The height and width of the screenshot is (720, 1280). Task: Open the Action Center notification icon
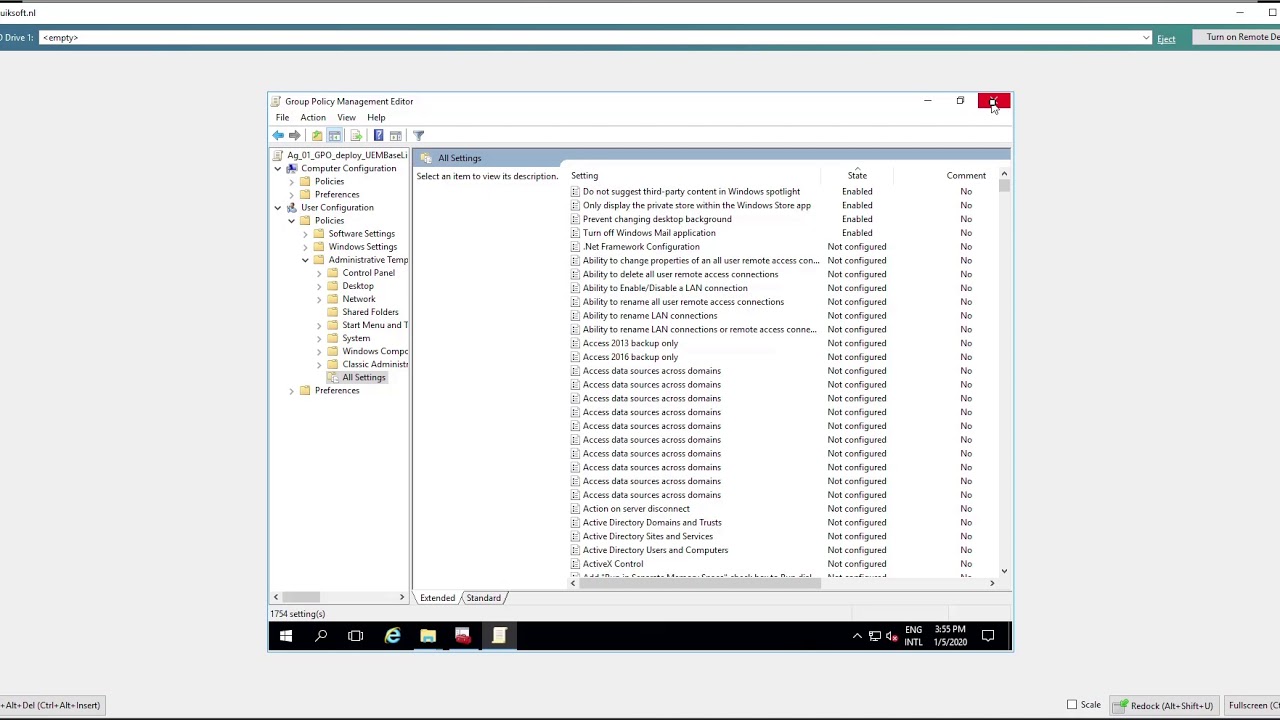click(x=988, y=636)
